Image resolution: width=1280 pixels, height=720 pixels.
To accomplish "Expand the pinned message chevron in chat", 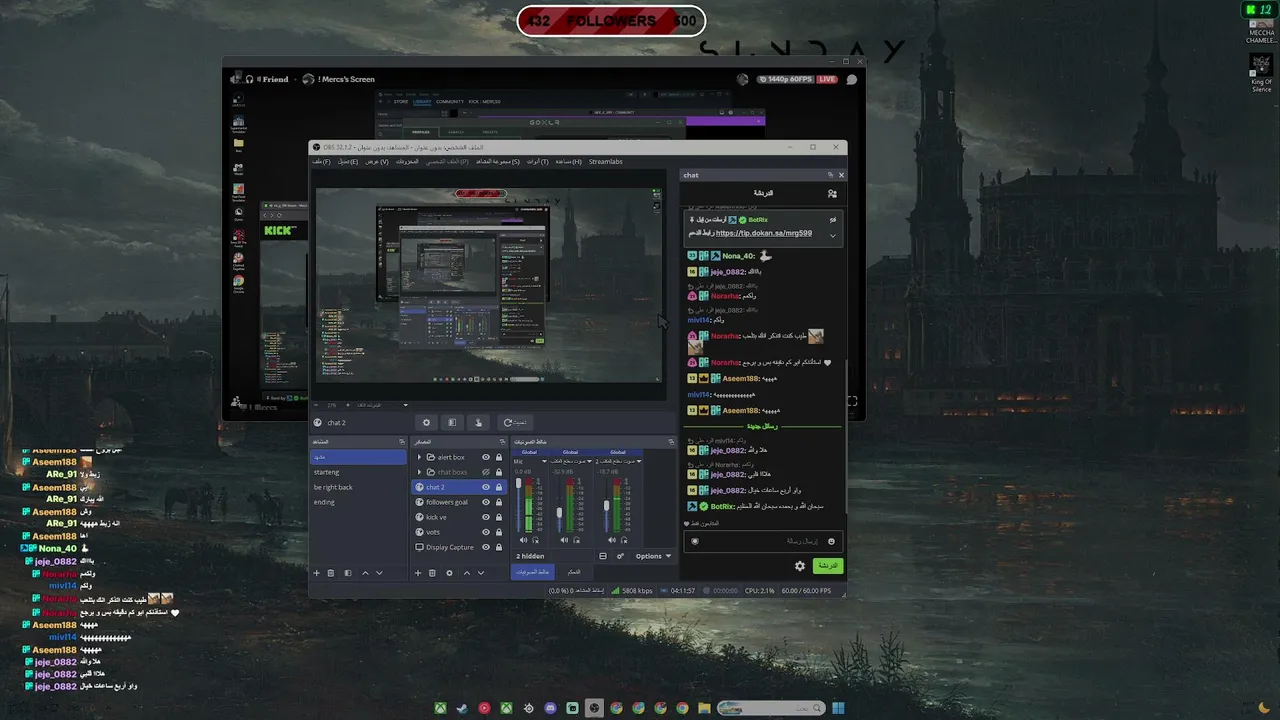I will coord(833,235).
